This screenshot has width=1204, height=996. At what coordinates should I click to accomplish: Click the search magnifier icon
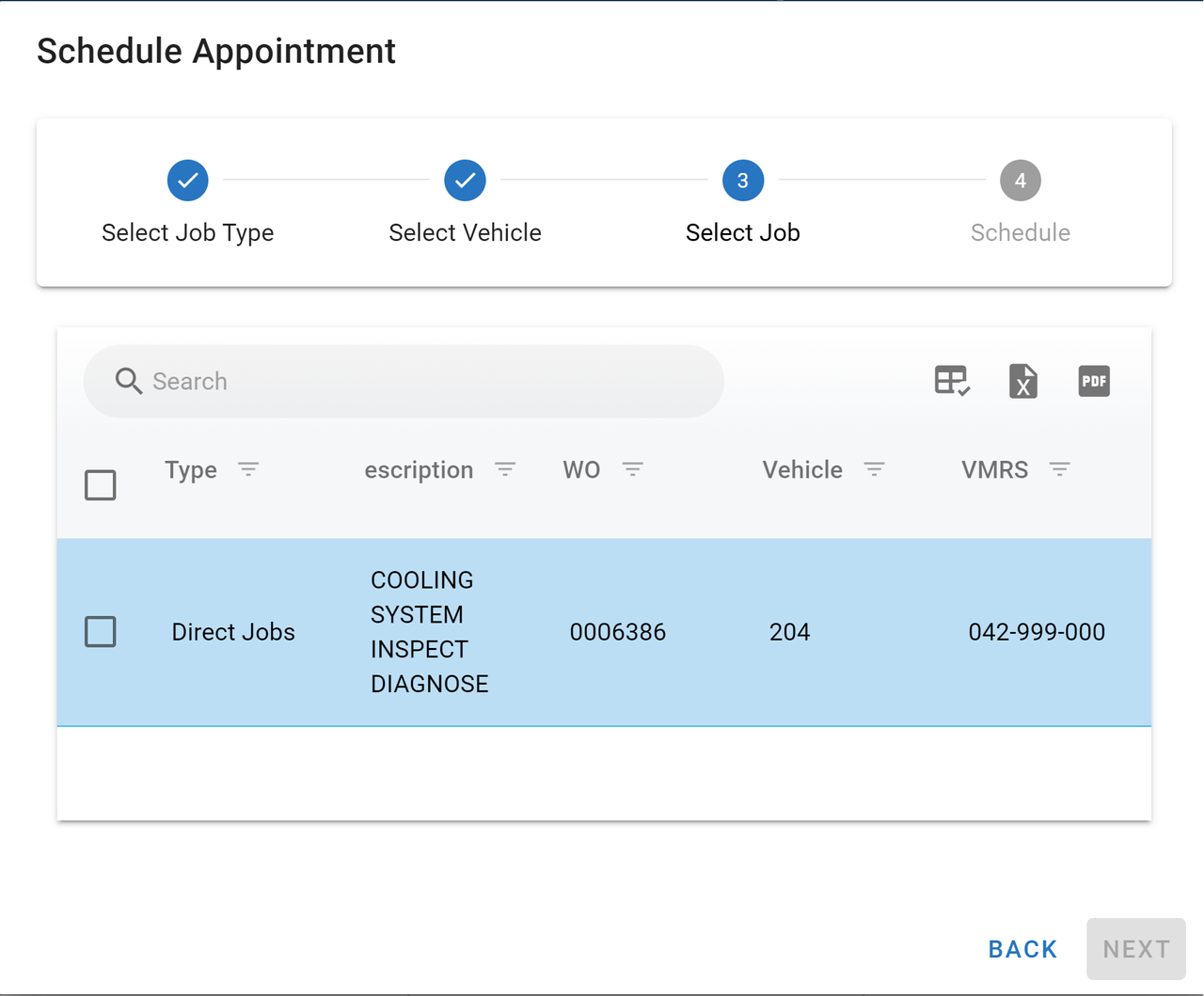click(129, 381)
